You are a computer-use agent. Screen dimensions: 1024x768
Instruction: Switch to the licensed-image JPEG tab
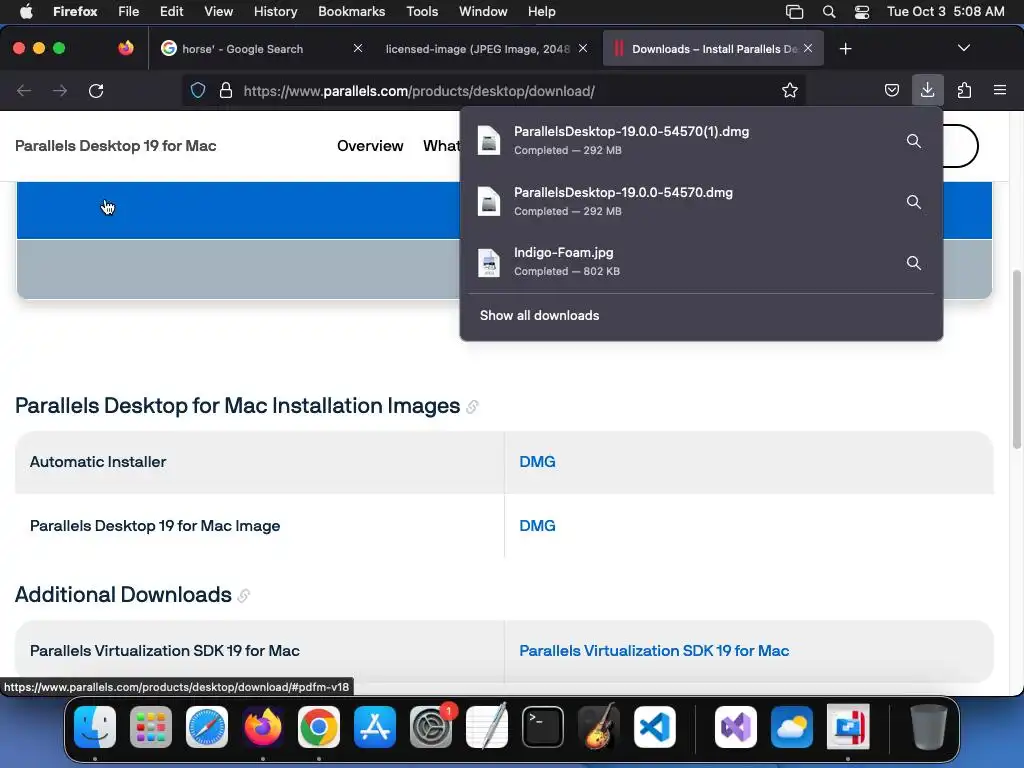click(487, 48)
